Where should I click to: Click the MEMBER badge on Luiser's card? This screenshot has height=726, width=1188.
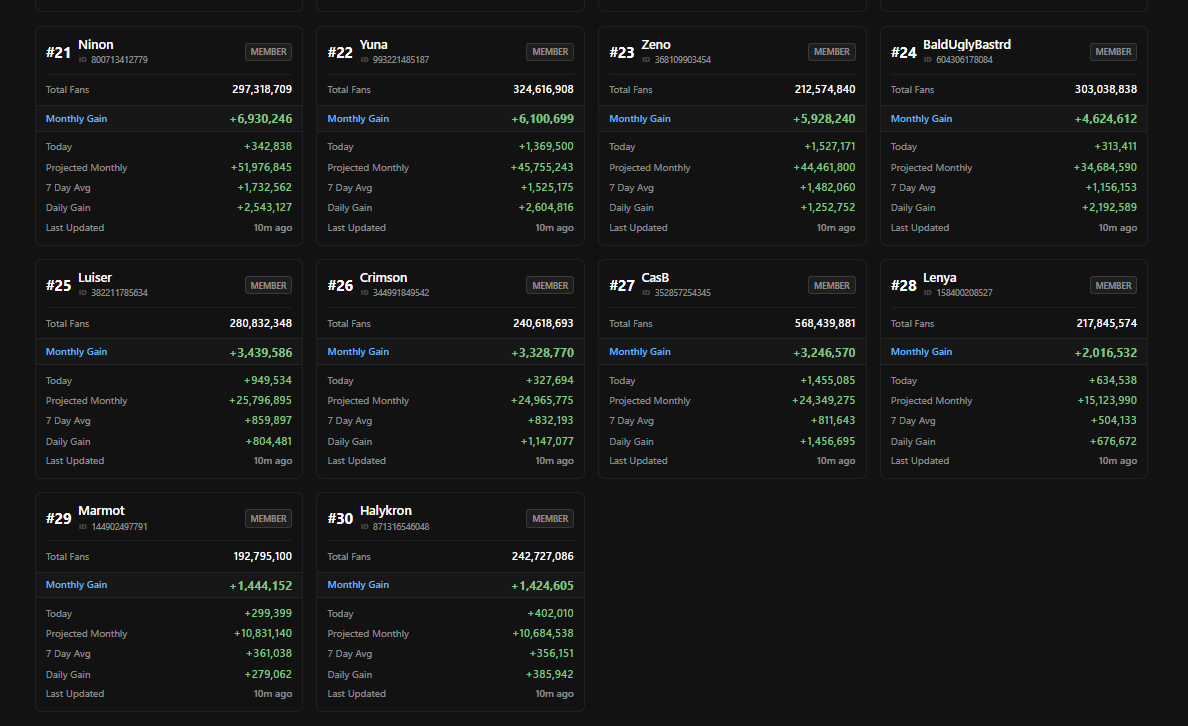tap(268, 285)
